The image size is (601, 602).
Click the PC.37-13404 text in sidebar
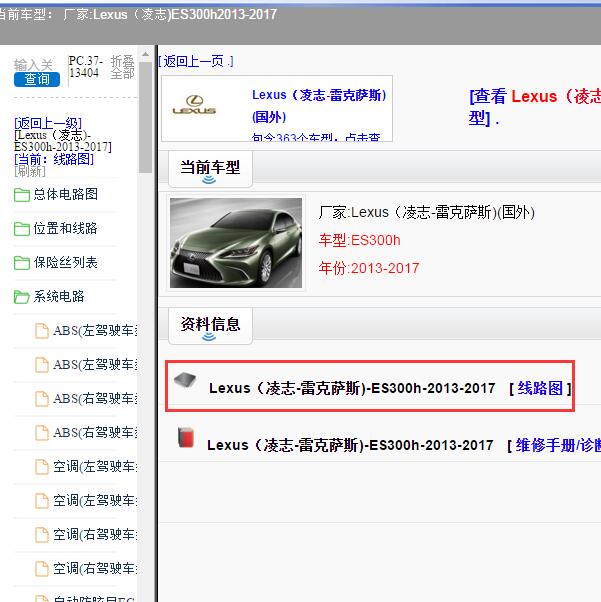click(86, 67)
